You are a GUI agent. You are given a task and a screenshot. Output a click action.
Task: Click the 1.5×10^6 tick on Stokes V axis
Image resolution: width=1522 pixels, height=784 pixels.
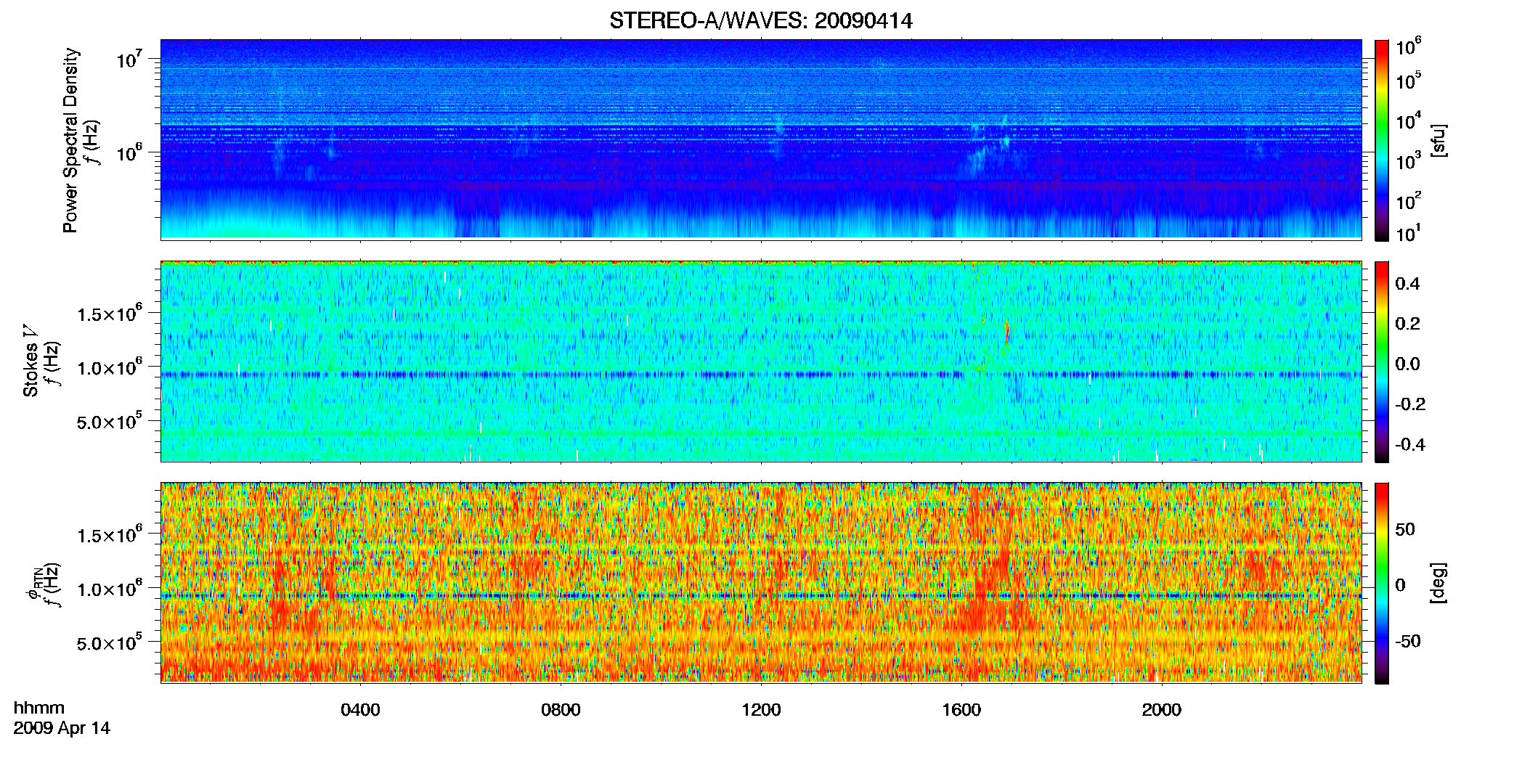point(110,314)
